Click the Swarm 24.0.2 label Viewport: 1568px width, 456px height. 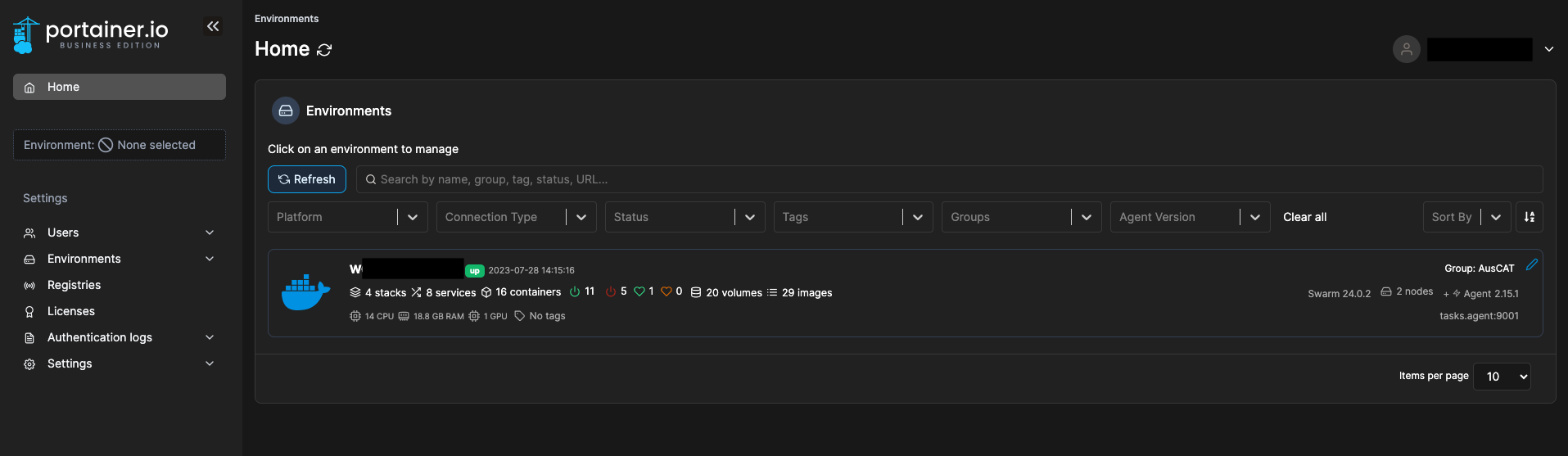point(1339,294)
